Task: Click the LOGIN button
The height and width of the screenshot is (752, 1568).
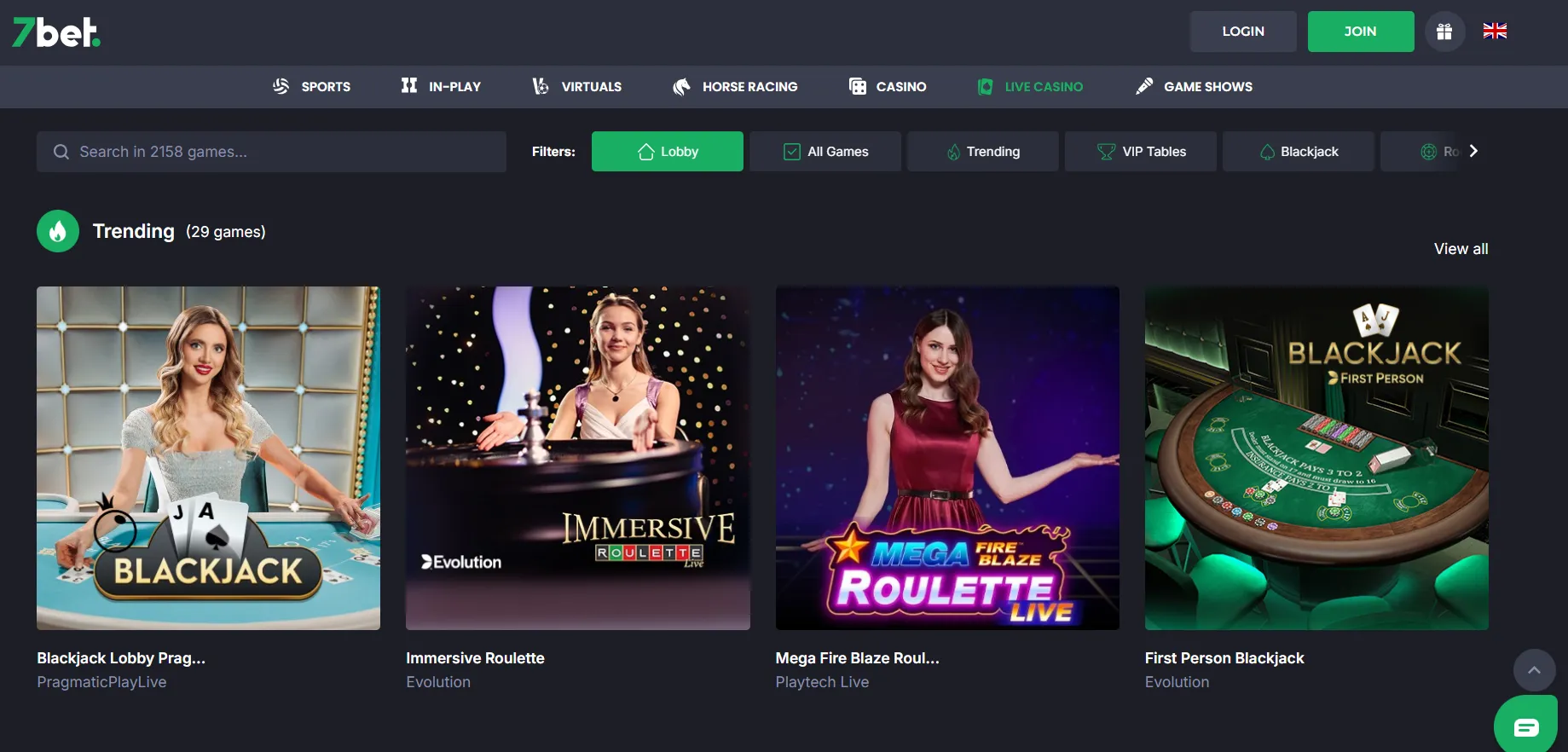Action: click(x=1243, y=32)
